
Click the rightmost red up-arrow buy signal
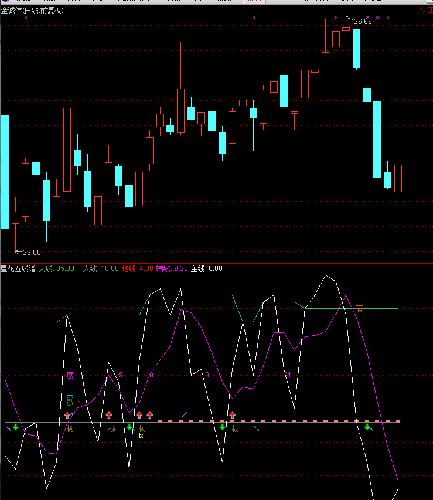click(232, 415)
